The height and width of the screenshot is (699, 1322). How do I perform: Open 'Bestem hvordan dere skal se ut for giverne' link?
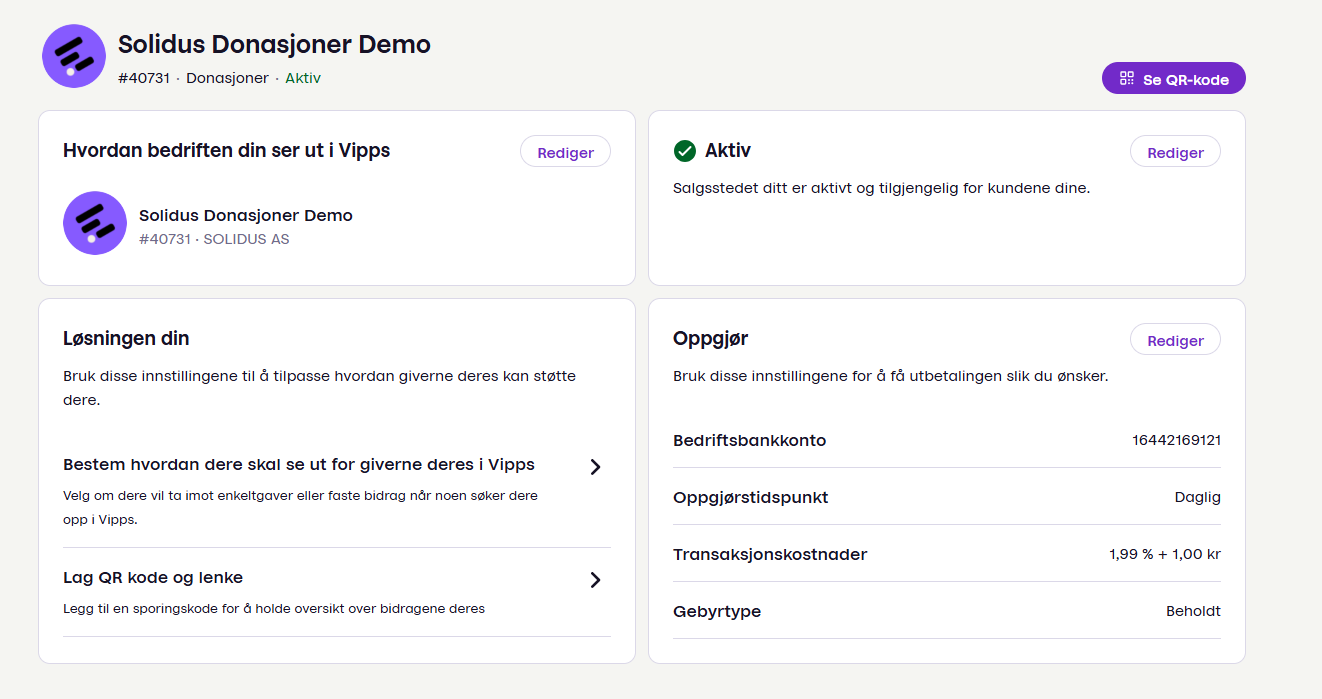pyautogui.click(x=299, y=465)
